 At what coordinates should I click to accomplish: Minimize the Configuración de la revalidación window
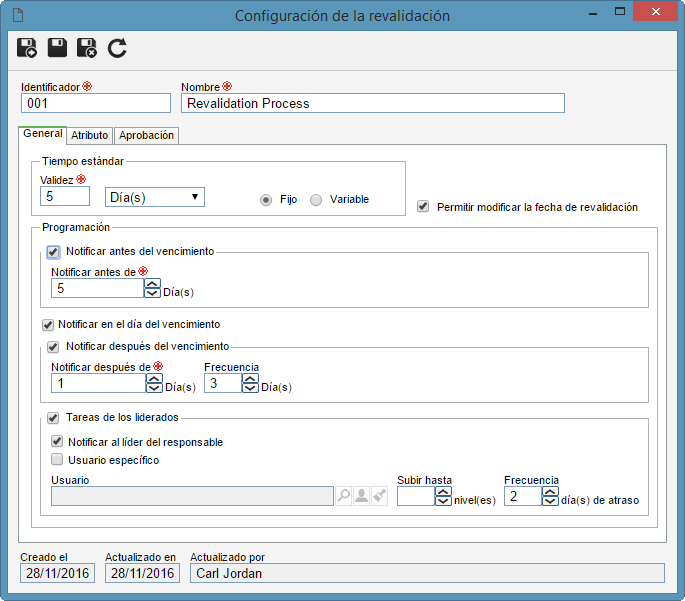593,13
